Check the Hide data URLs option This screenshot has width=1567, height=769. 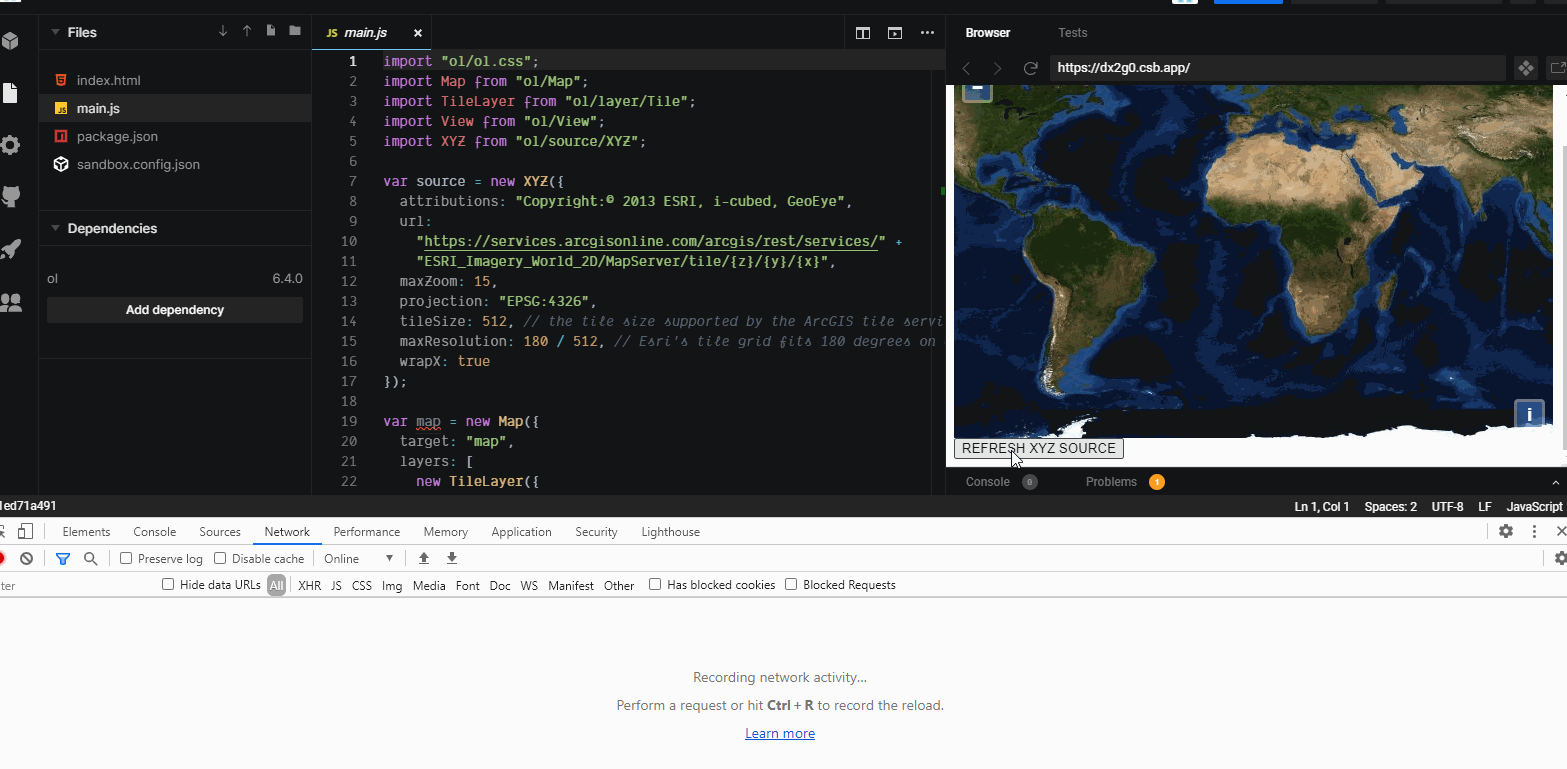[x=167, y=584]
